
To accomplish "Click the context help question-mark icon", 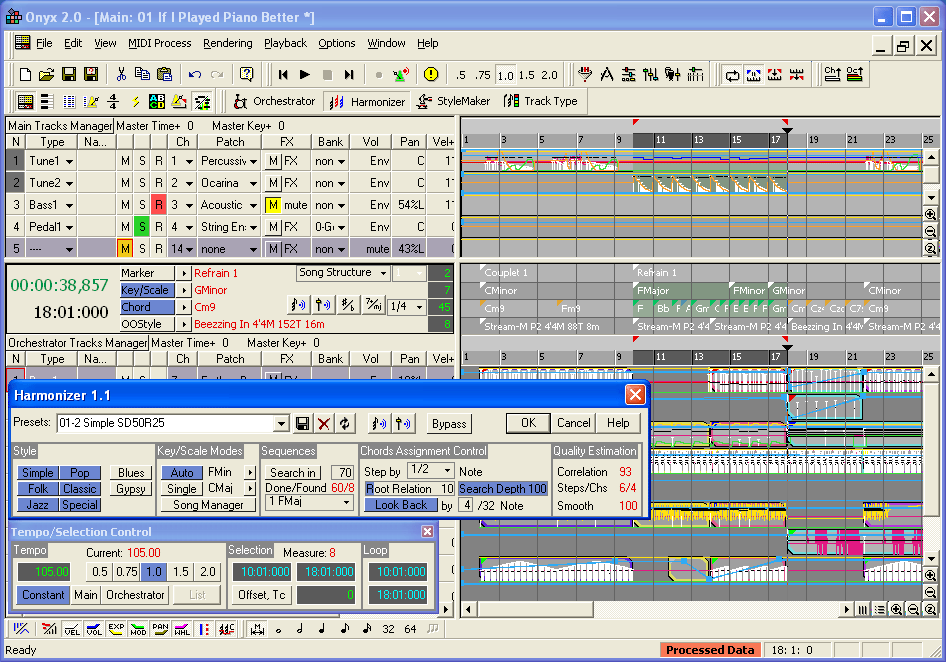I will 246,74.
